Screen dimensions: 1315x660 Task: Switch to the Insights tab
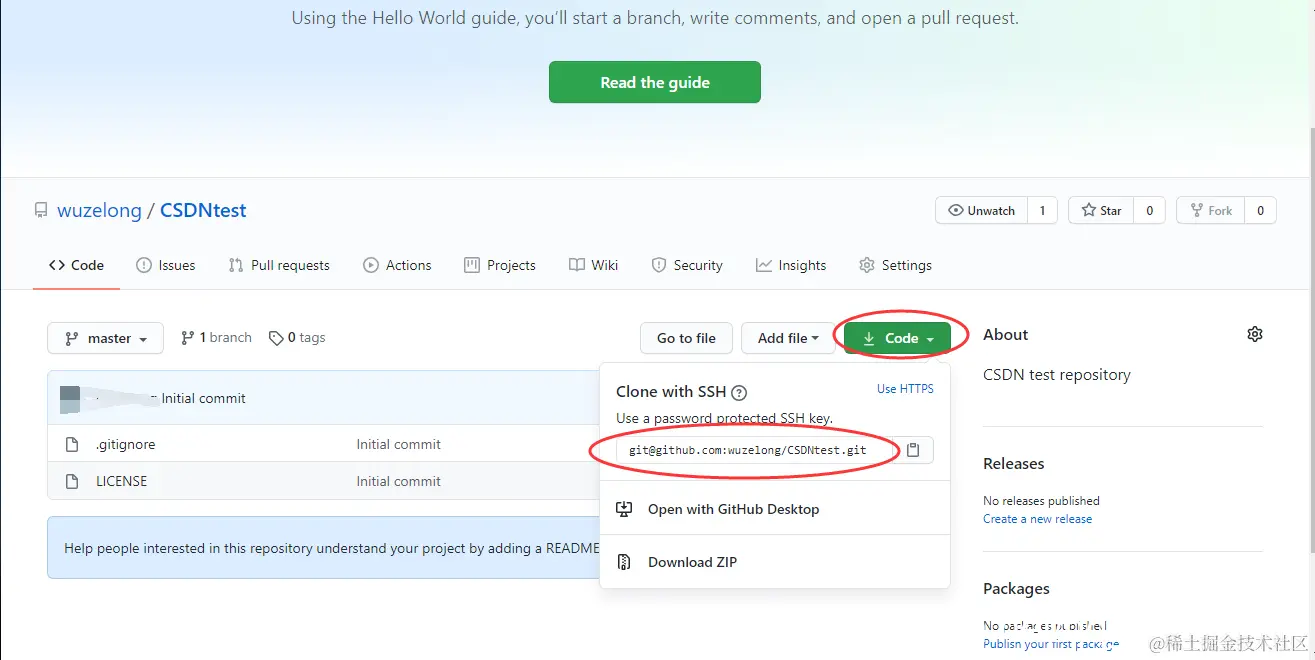pyautogui.click(x=791, y=265)
